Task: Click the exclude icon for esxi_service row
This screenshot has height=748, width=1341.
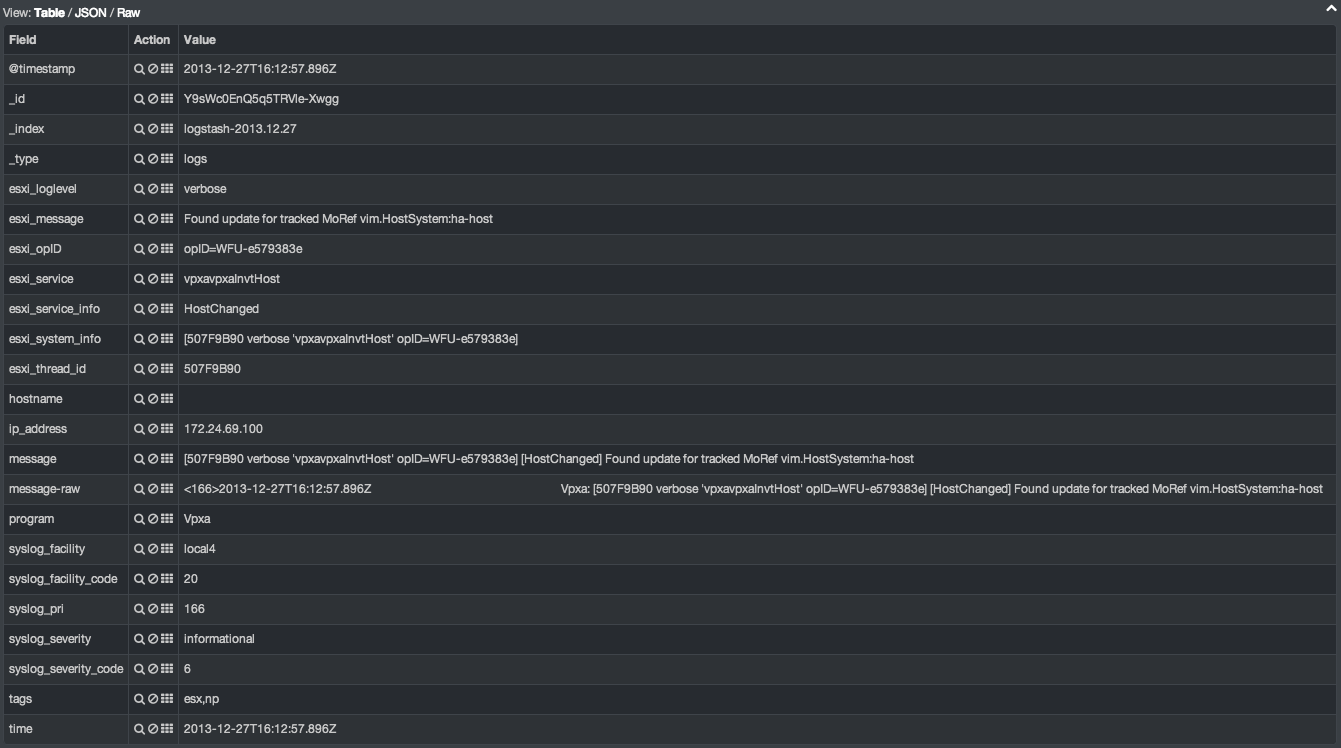Action: (x=153, y=279)
